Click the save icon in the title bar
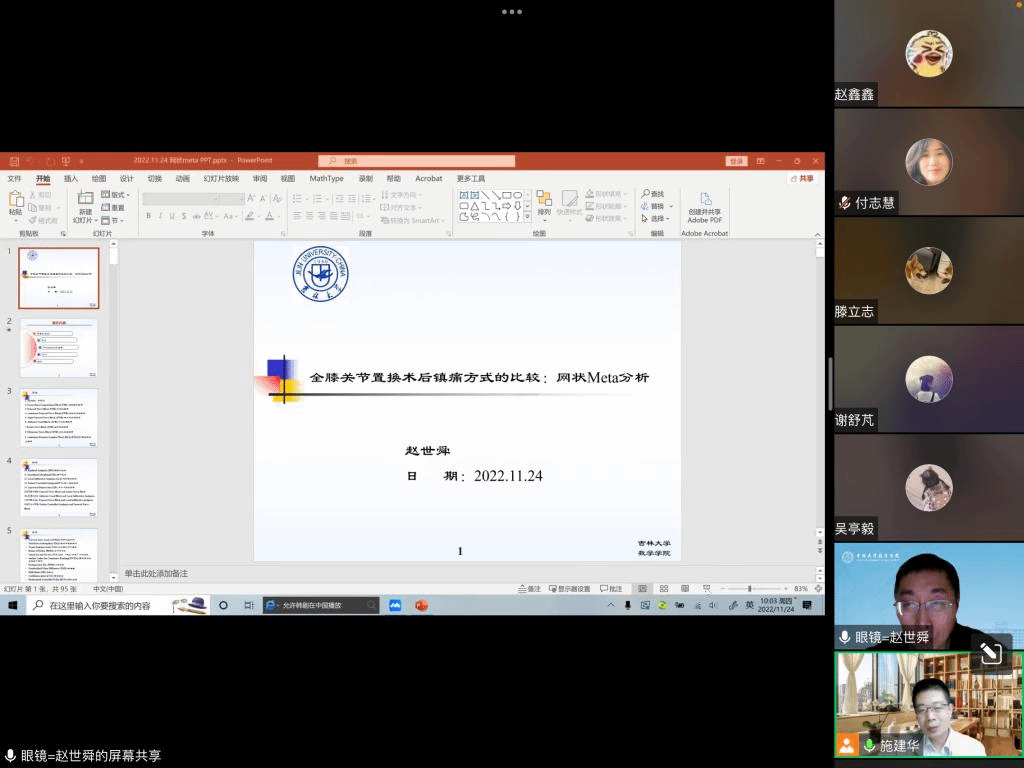1024x768 pixels. pos(11,161)
